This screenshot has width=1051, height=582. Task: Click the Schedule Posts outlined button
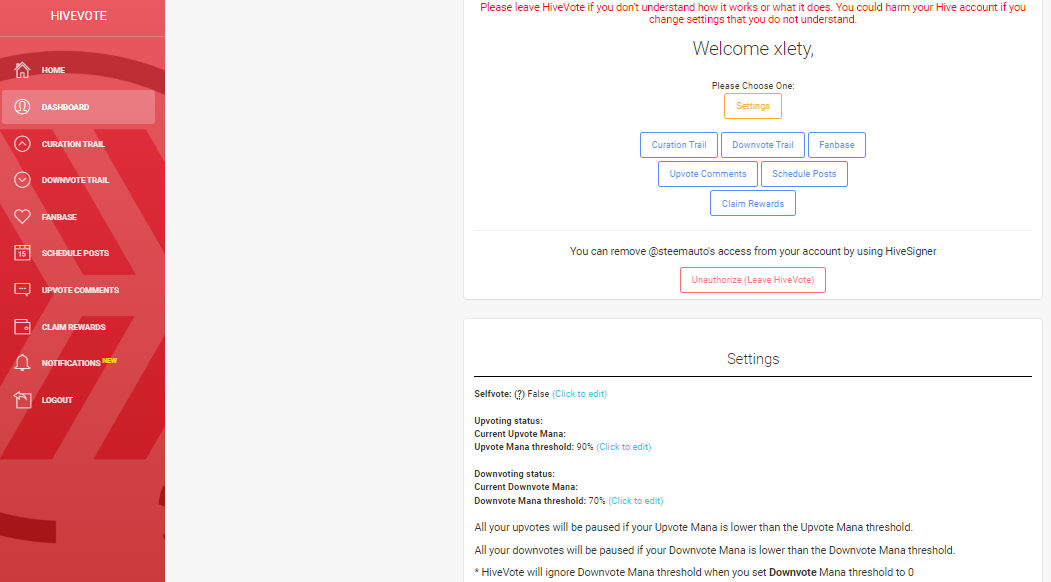[x=804, y=174]
